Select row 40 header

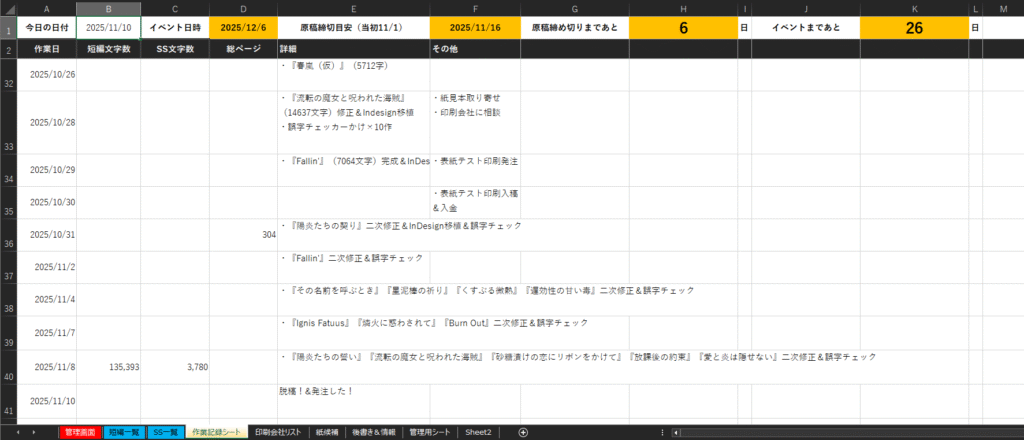pyautogui.click(x=9, y=367)
